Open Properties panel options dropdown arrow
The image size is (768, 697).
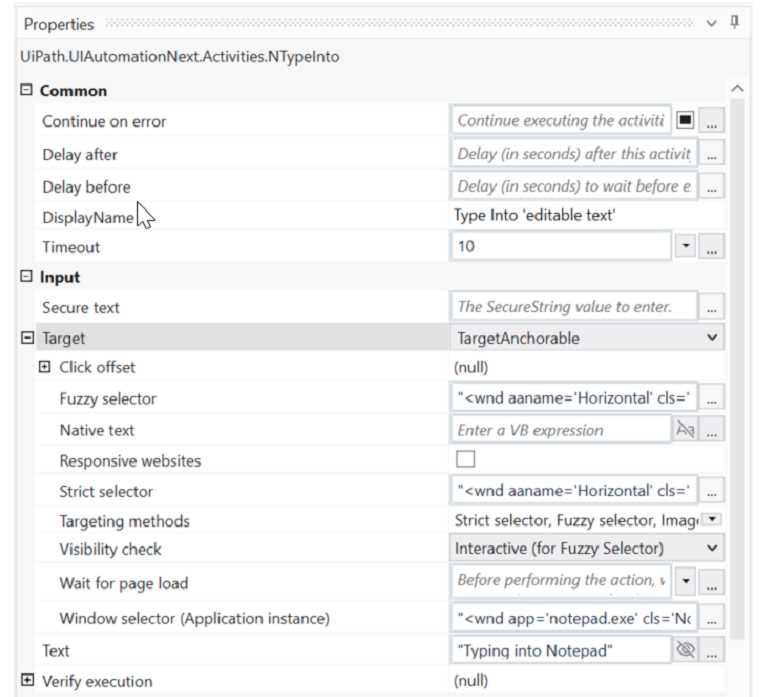tap(711, 23)
